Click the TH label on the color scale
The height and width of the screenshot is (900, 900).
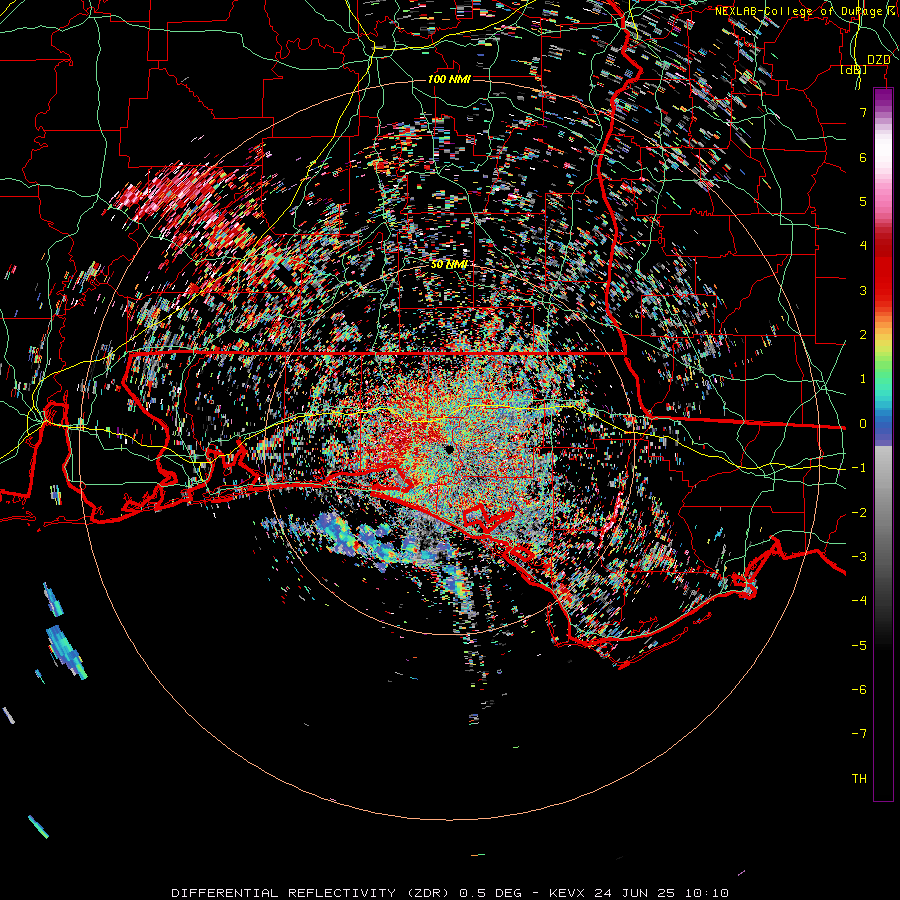[x=859, y=779]
